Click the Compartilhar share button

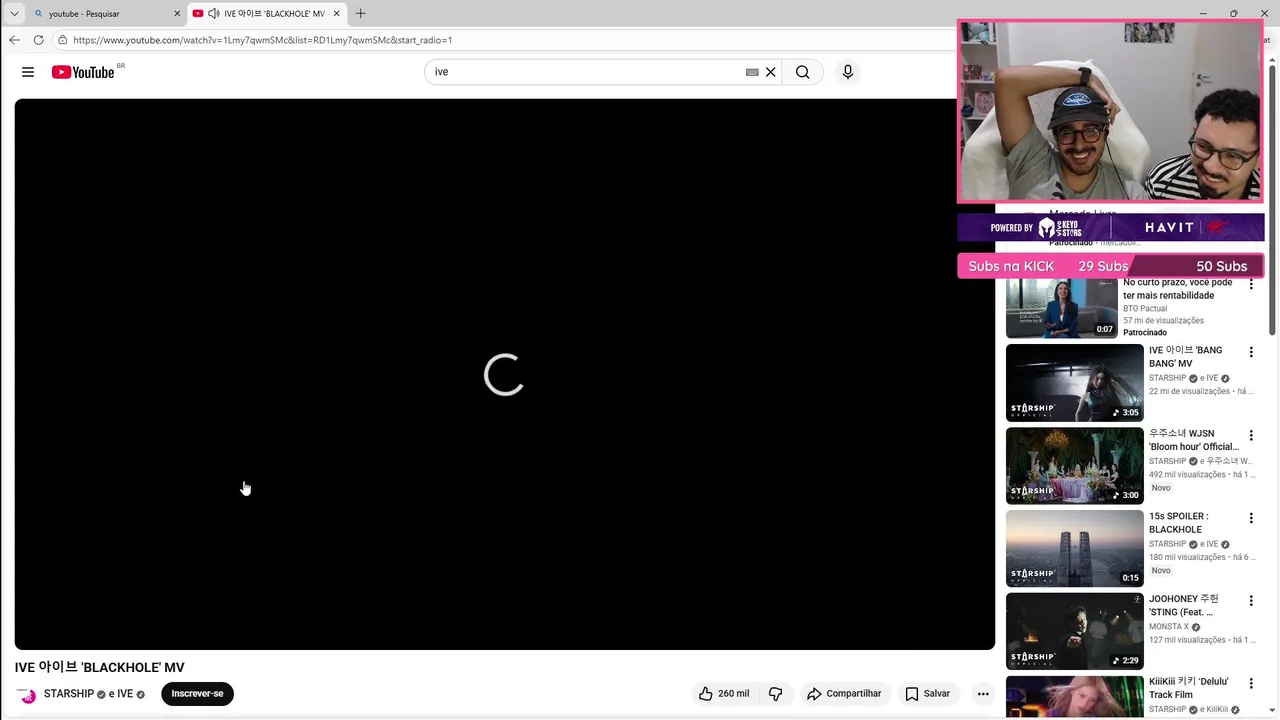(x=844, y=693)
